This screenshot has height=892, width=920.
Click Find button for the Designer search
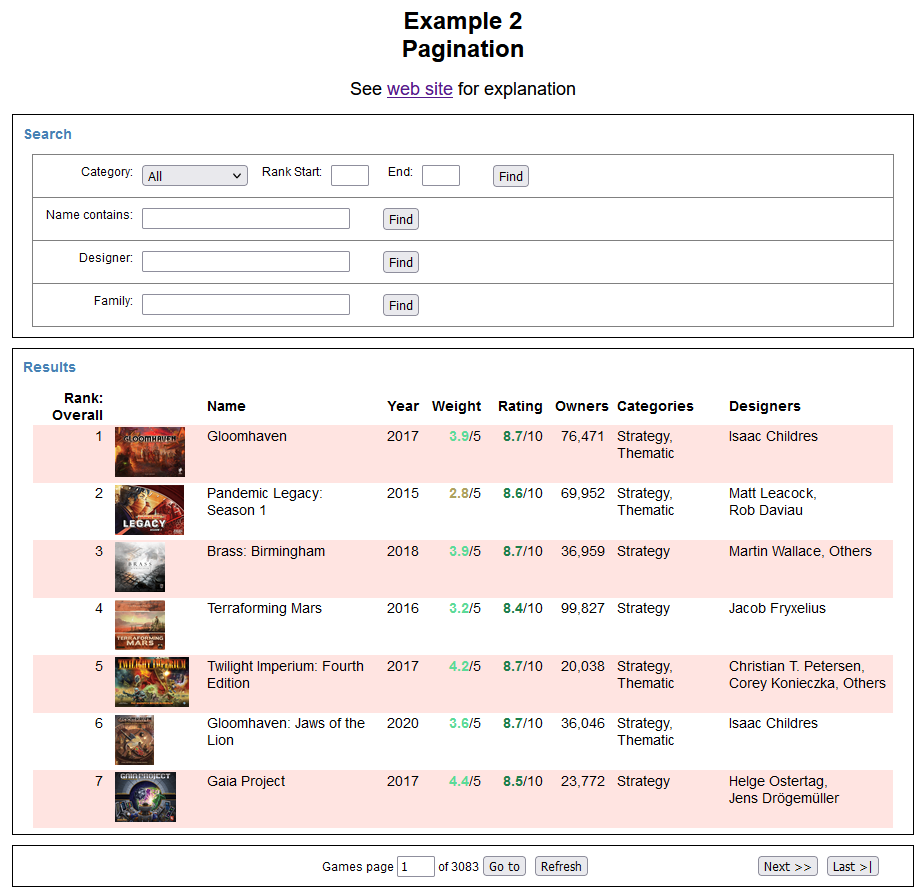pos(400,262)
